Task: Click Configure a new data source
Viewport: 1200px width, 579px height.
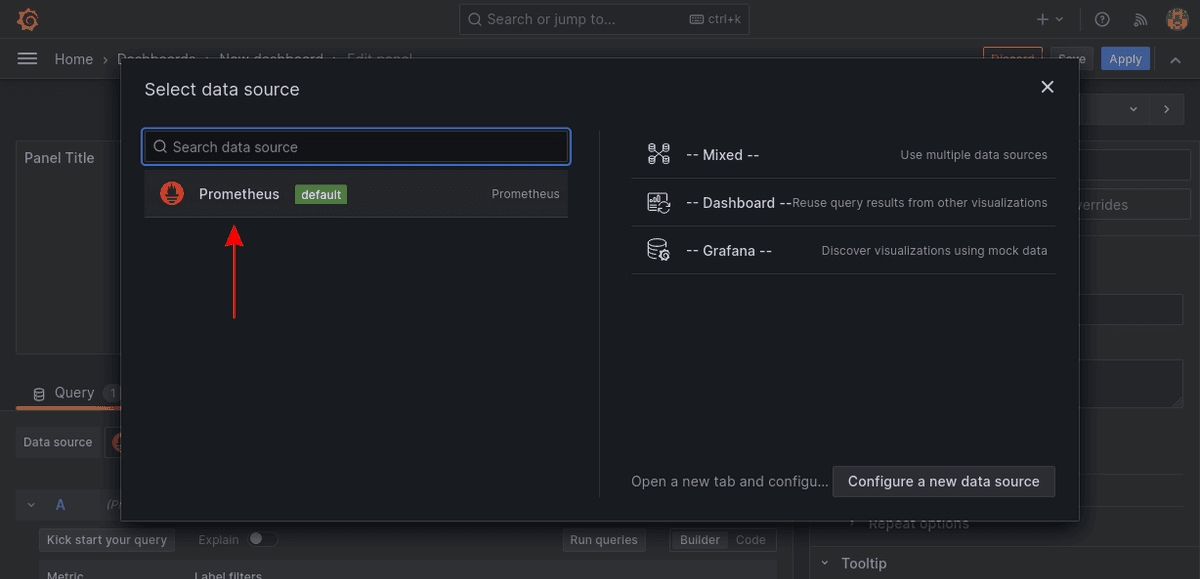Action: point(943,481)
